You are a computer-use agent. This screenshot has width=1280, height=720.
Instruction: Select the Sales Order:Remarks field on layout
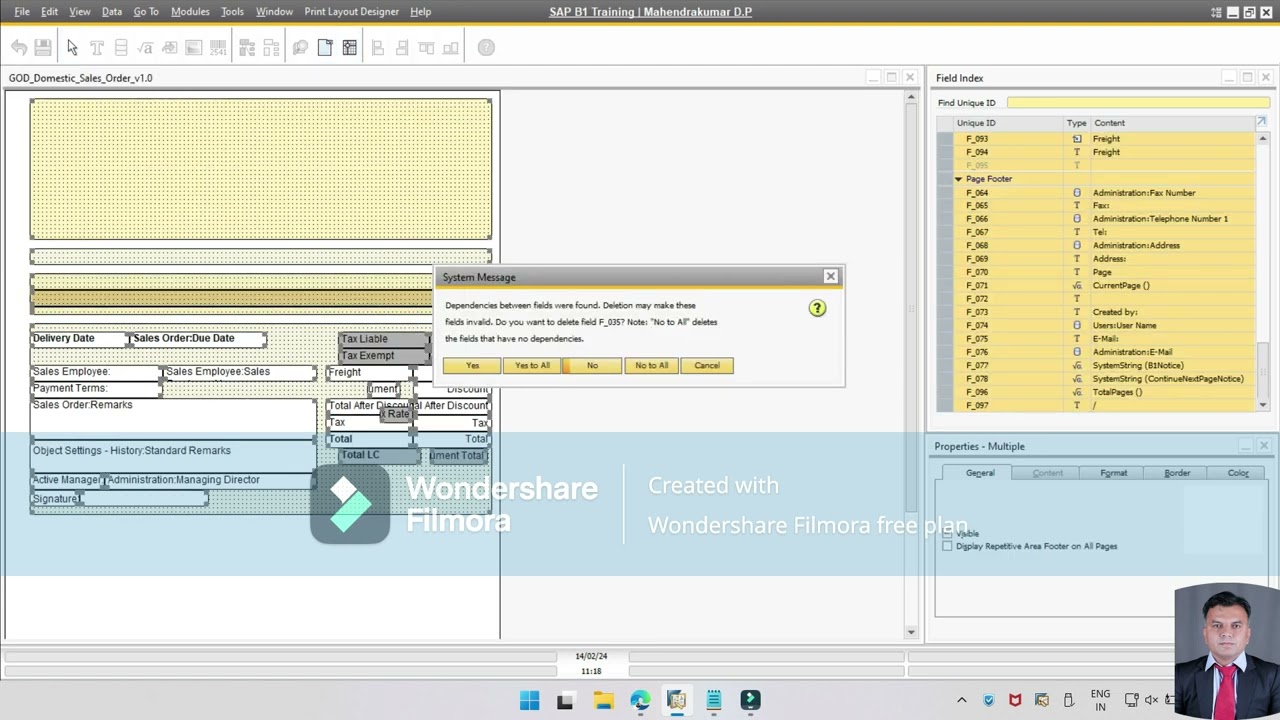(172, 418)
